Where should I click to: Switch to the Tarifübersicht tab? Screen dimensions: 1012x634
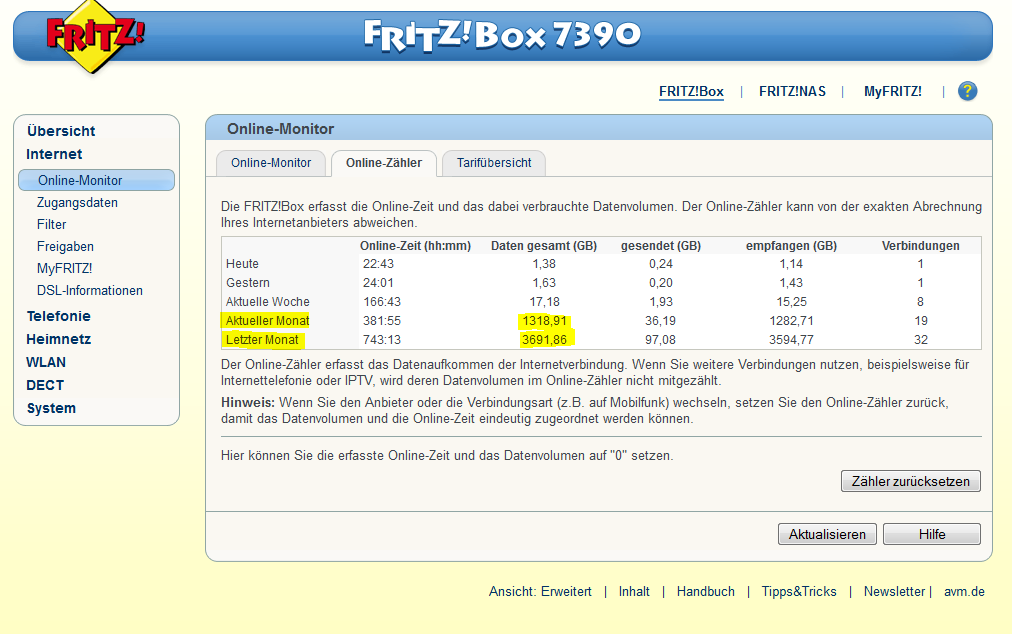tap(494, 163)
